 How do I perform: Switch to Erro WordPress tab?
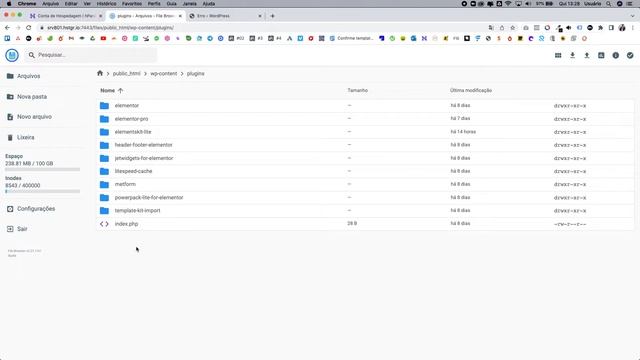(x=225, y=16)
